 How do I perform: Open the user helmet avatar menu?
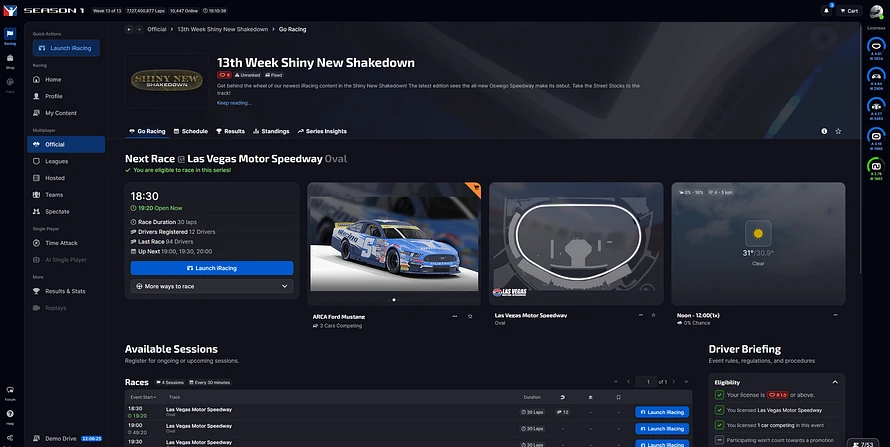point(876,11)
